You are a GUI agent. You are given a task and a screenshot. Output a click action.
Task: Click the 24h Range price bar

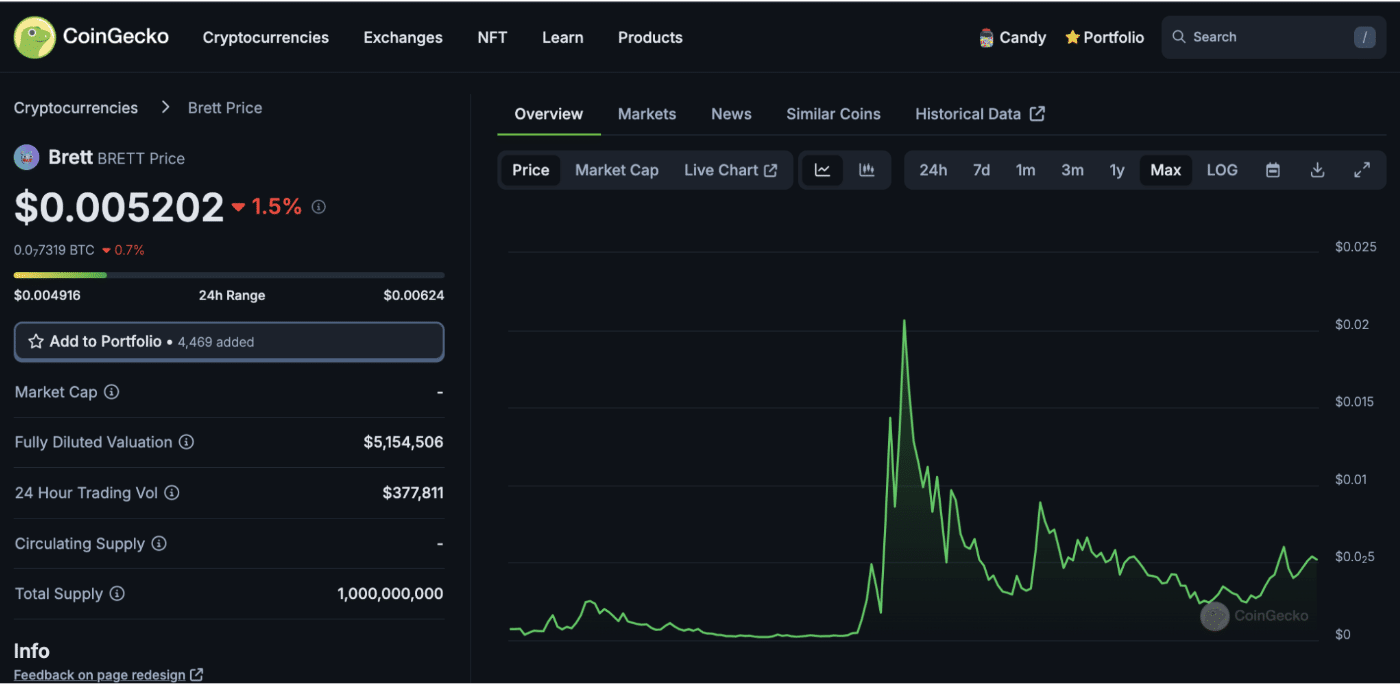pyautogui.click(x=229, y=275)
